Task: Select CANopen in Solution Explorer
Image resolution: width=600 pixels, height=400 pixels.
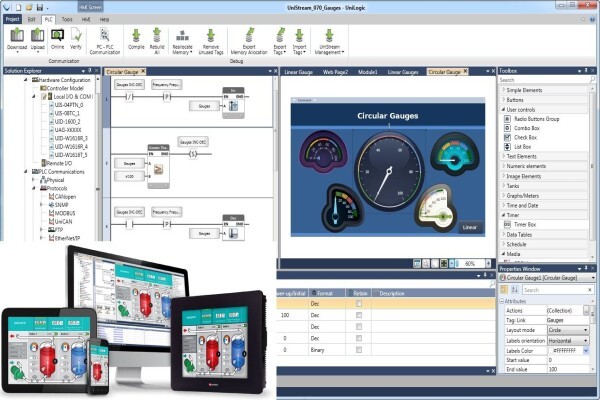Action: [x=65, y=197]
